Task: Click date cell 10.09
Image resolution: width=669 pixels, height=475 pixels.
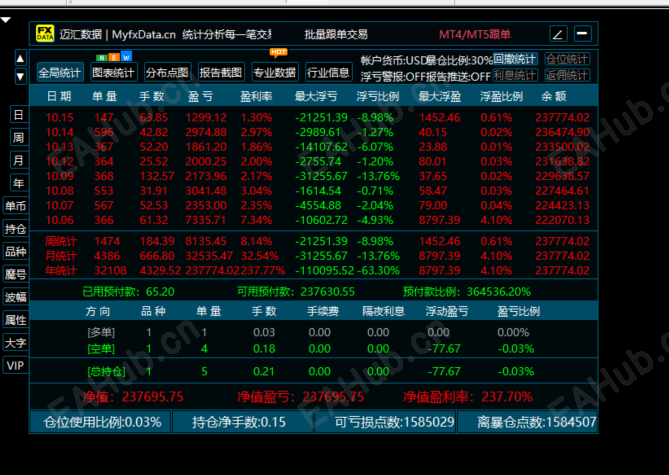Action: coord(59,176)
